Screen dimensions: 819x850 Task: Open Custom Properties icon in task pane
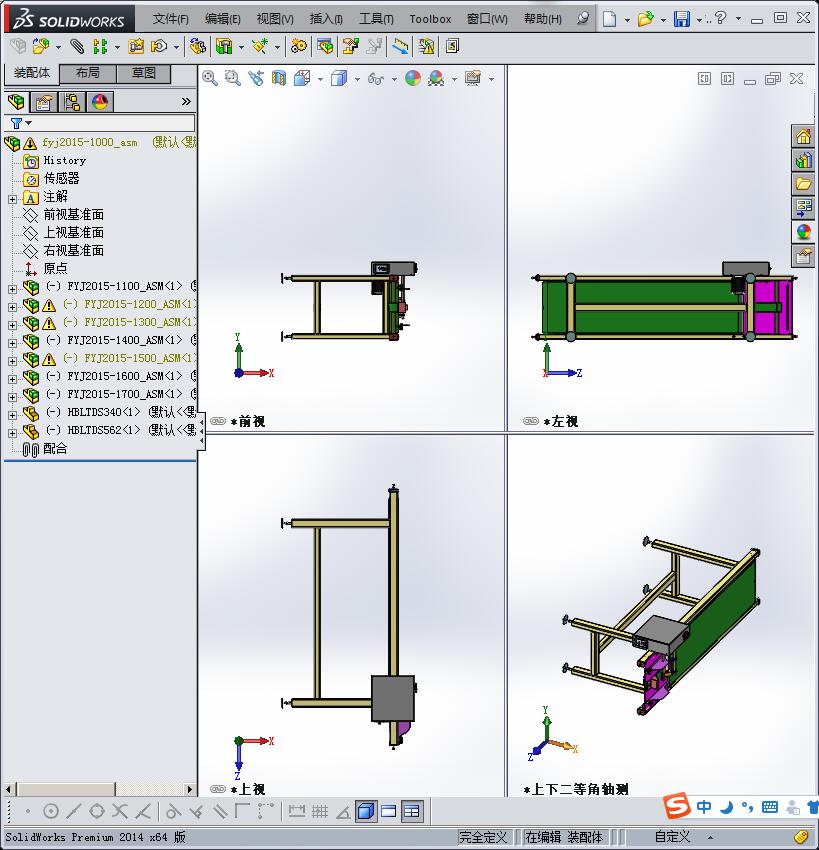(803, 256)
